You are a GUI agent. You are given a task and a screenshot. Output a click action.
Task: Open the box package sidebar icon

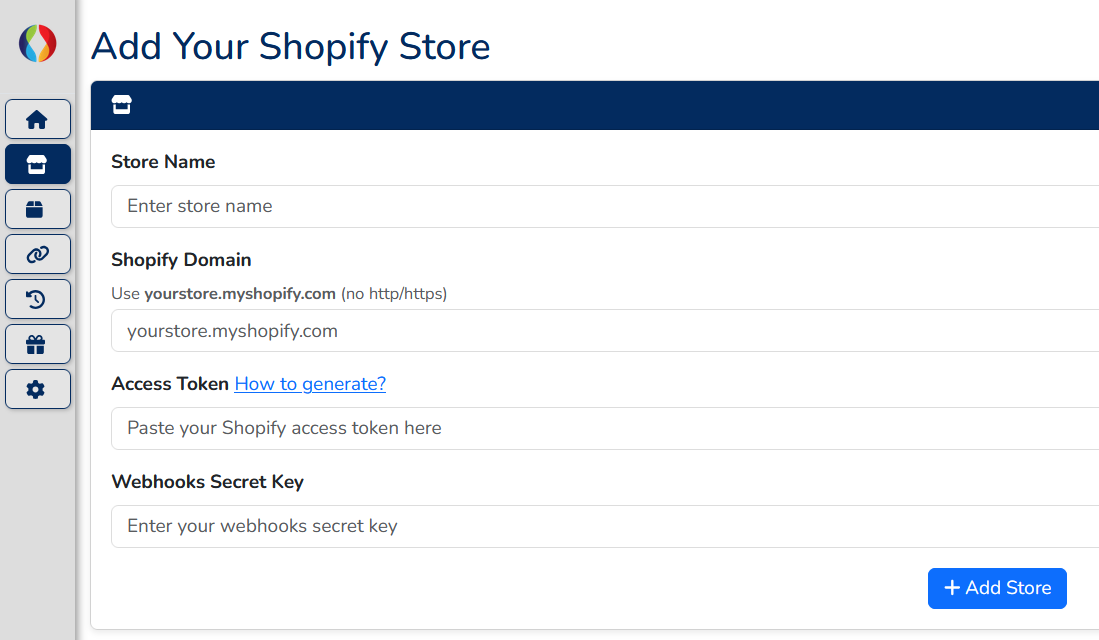(38, 209)
